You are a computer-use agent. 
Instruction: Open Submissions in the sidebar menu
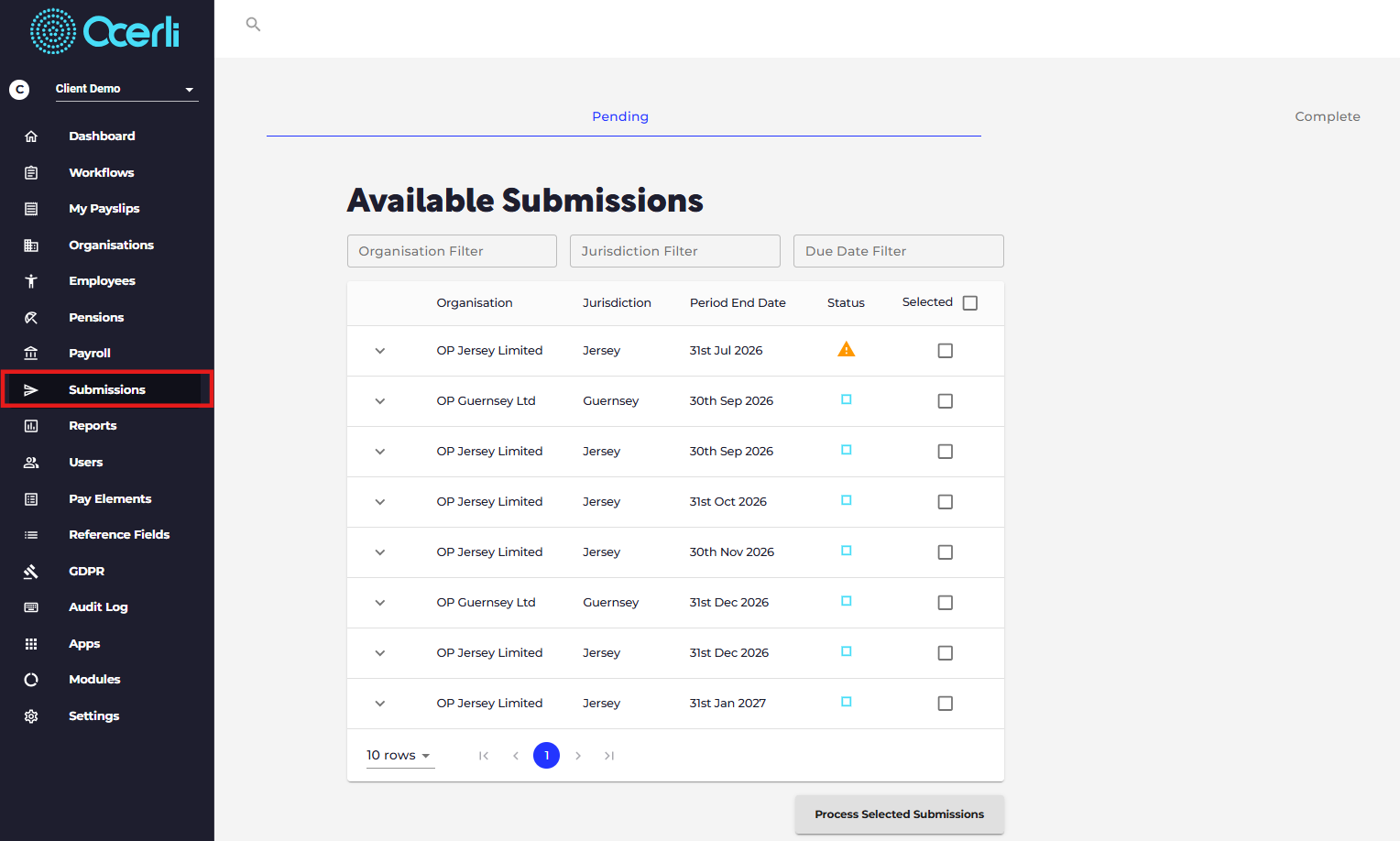pyautogui.click(x=107, y=389)
